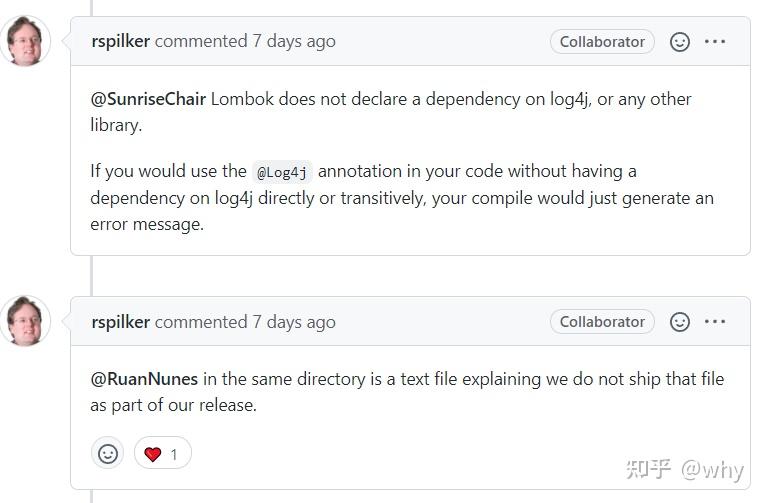Visit rspilker profile from second comment header
Image resolution: width=763 pixels, height=503 pixels.
coord(120,322)
